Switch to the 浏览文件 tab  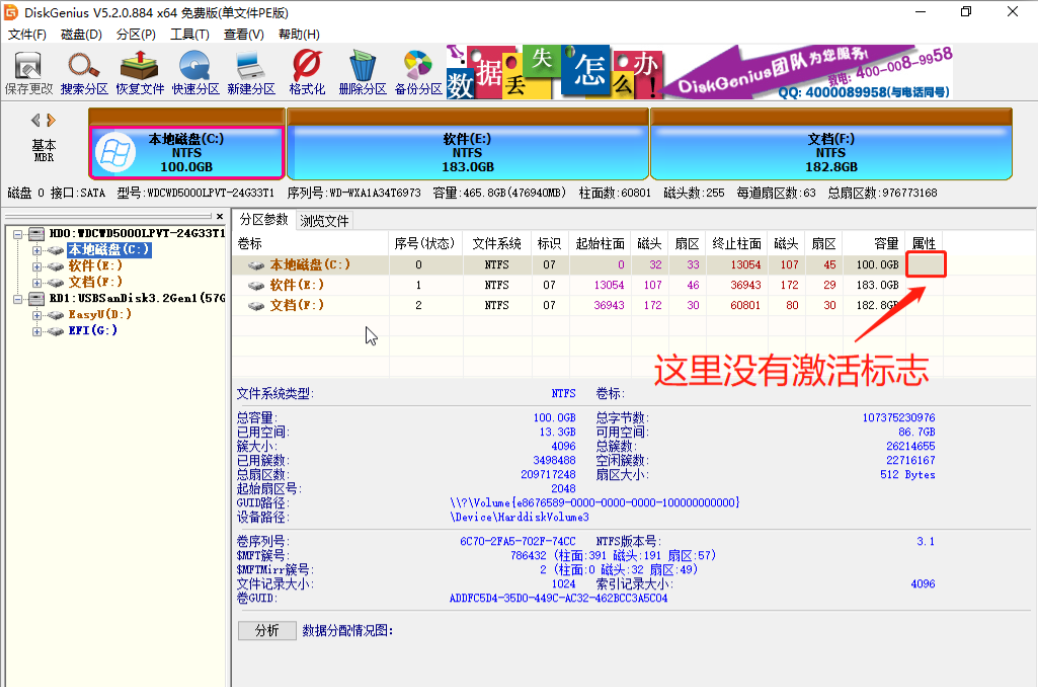coord(324,221)
